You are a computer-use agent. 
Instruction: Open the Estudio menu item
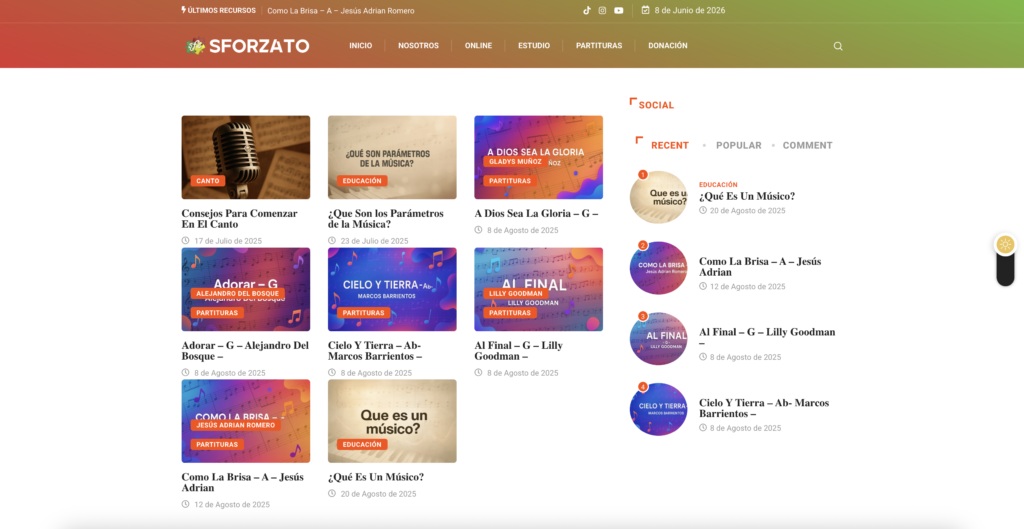click(534, 46)
